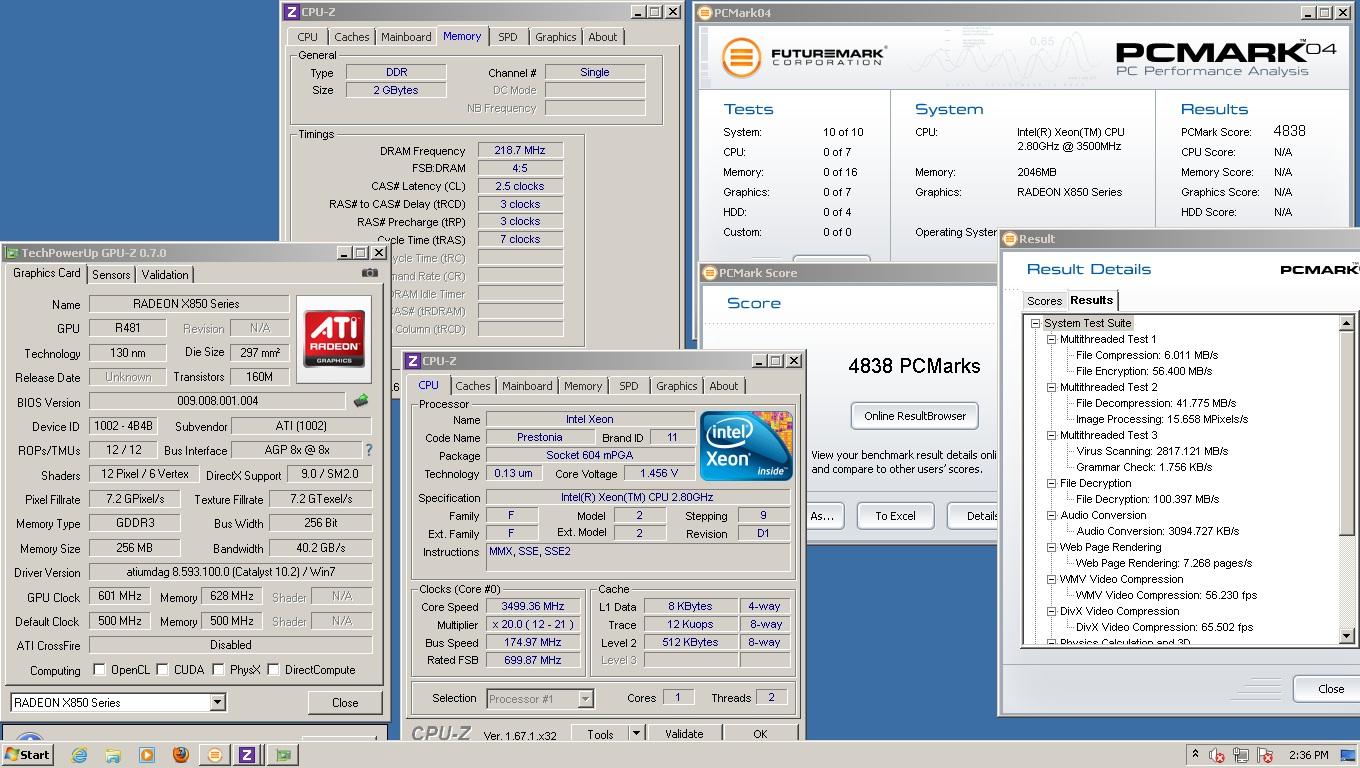Switch to the Scores tab in Result window
The width and height of the screenshot is (1360, 768).
point(1044,301)
